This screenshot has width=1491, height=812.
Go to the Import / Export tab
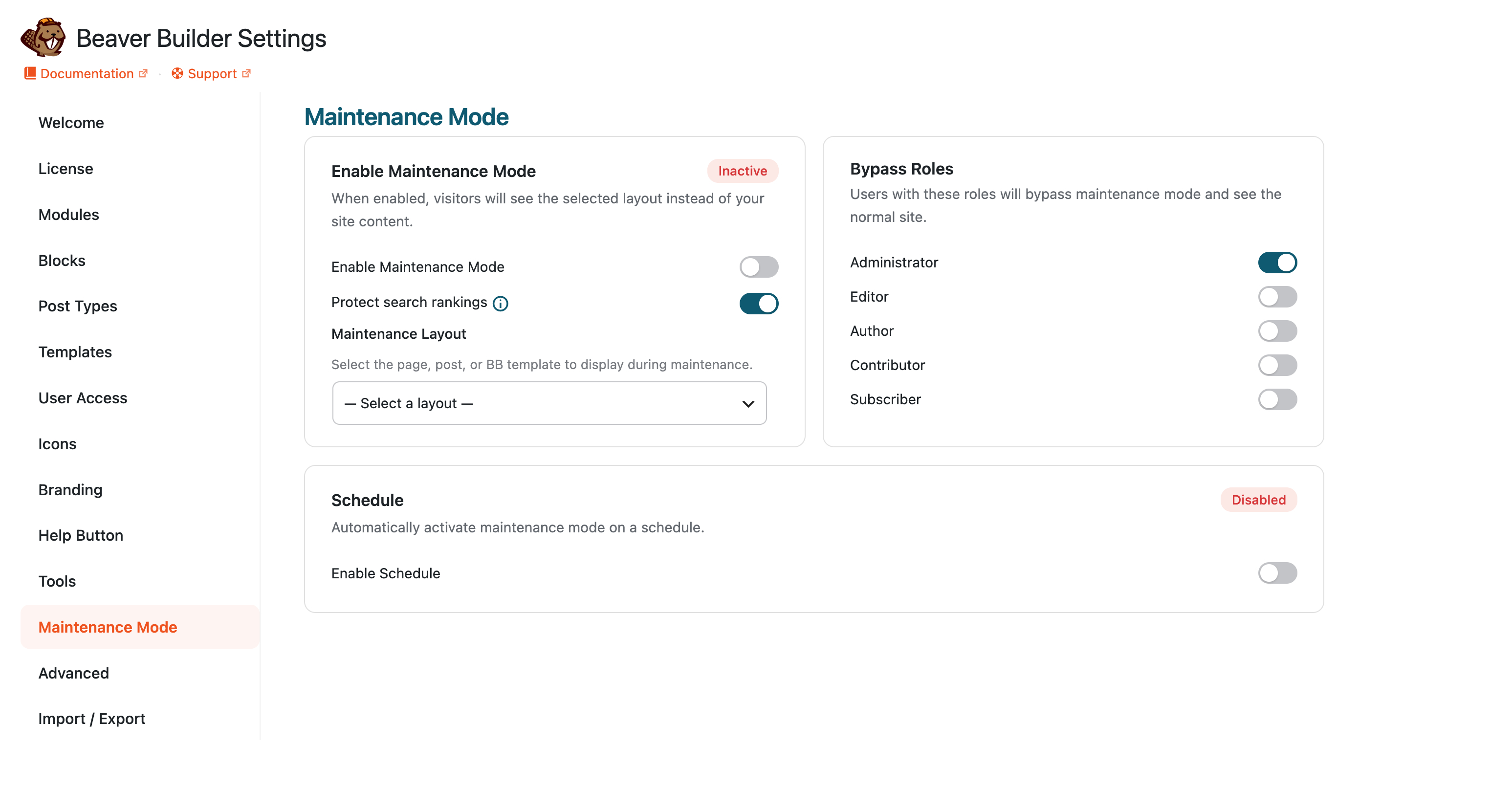[x=139, y=719]
